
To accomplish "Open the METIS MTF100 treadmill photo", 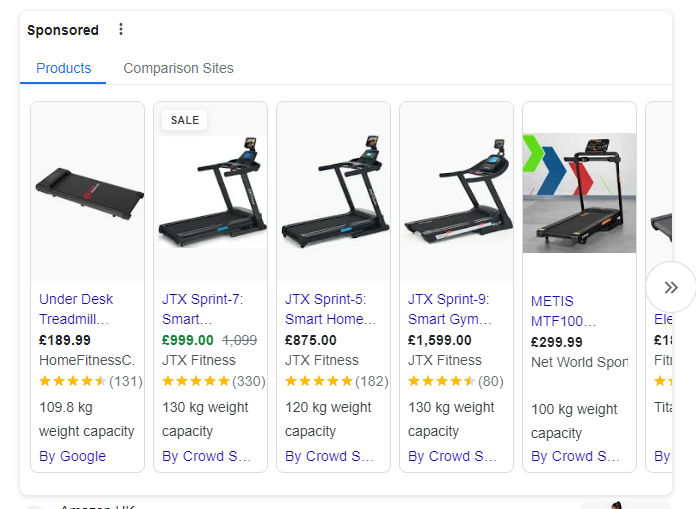I will tap(580, 193).
